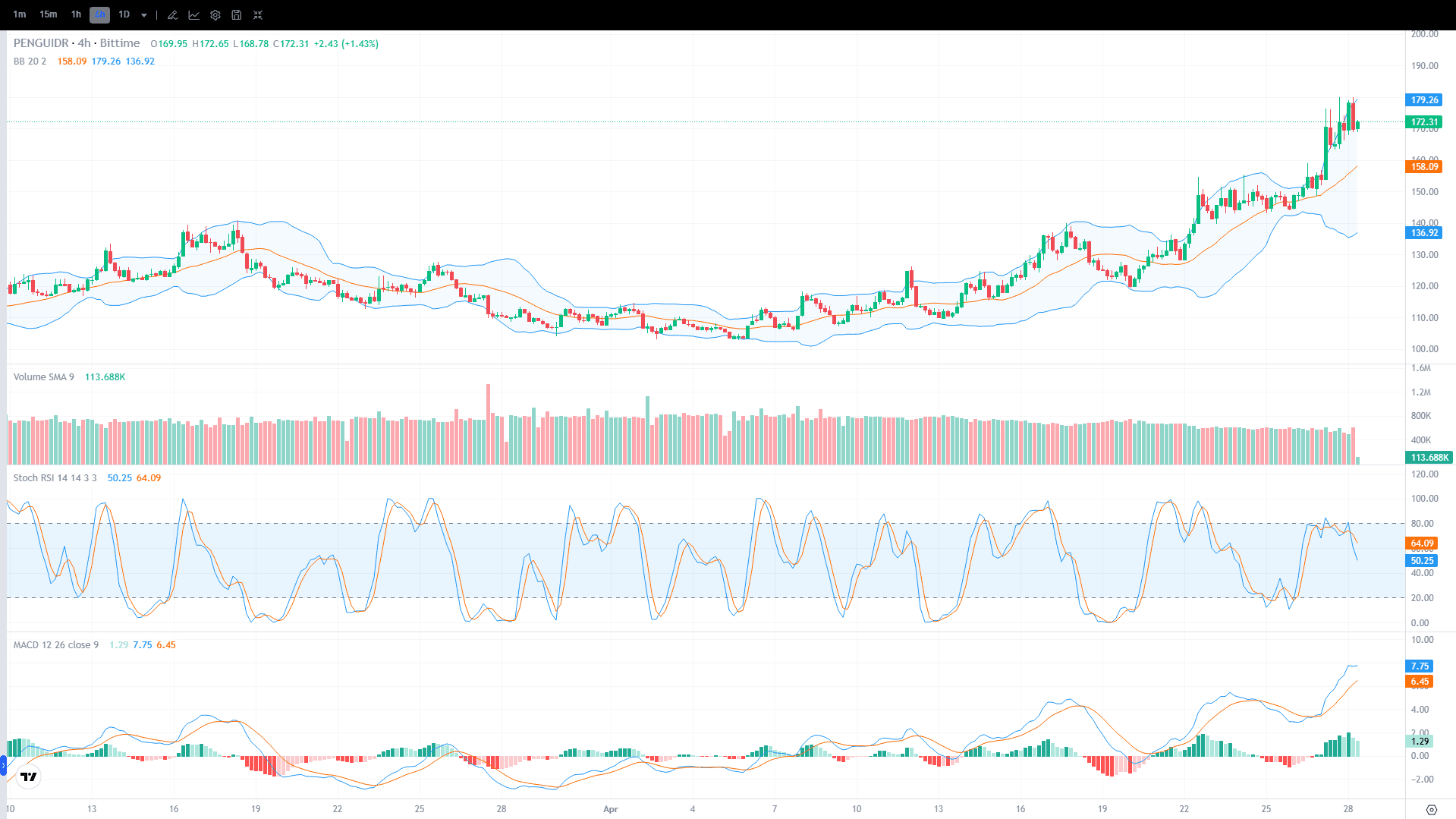Re-select the highlighted 4h timeframe
The height and width of the screenshot is (819, 1456).
(99, 14)
